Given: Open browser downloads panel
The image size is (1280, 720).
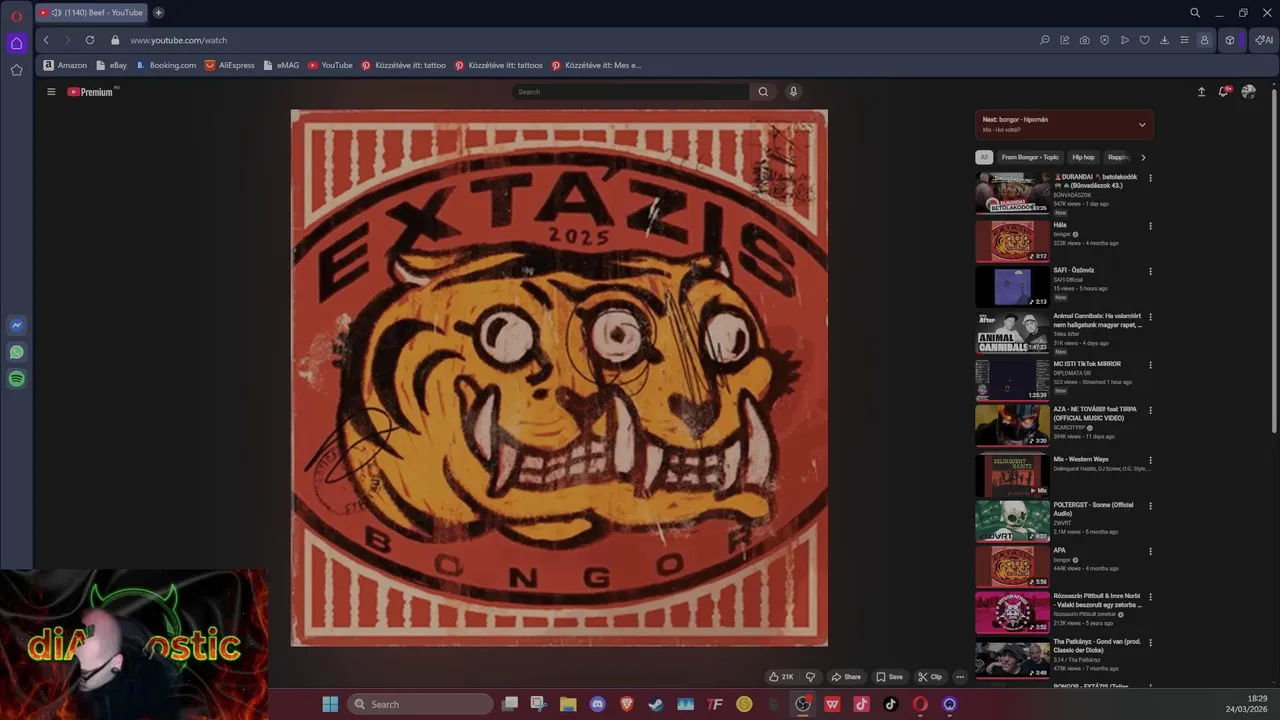Looking at the screenshot, I should (x=1165, y=40).
